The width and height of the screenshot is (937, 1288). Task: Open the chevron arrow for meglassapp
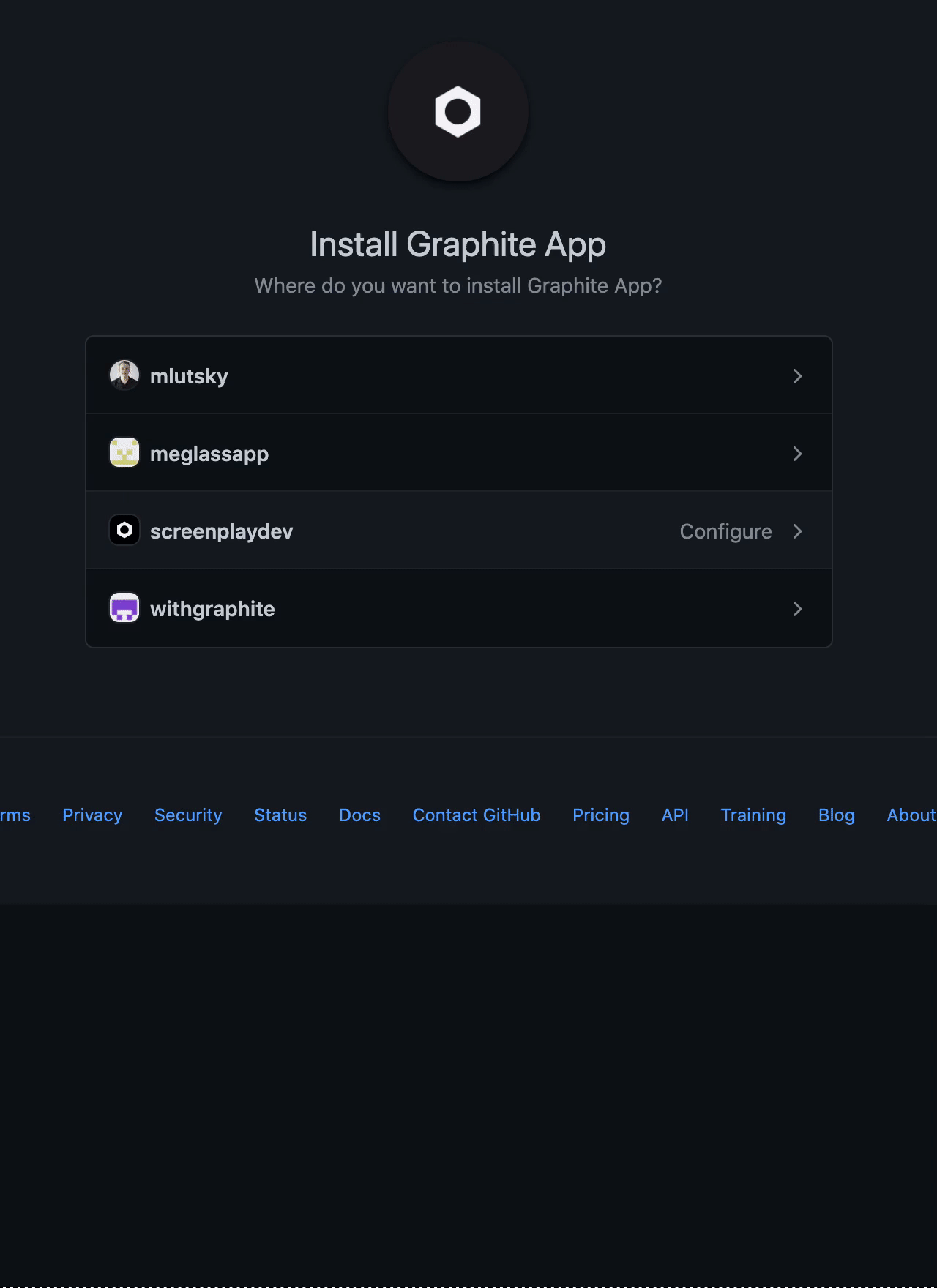pyautogui.click(x=798, y=454)
